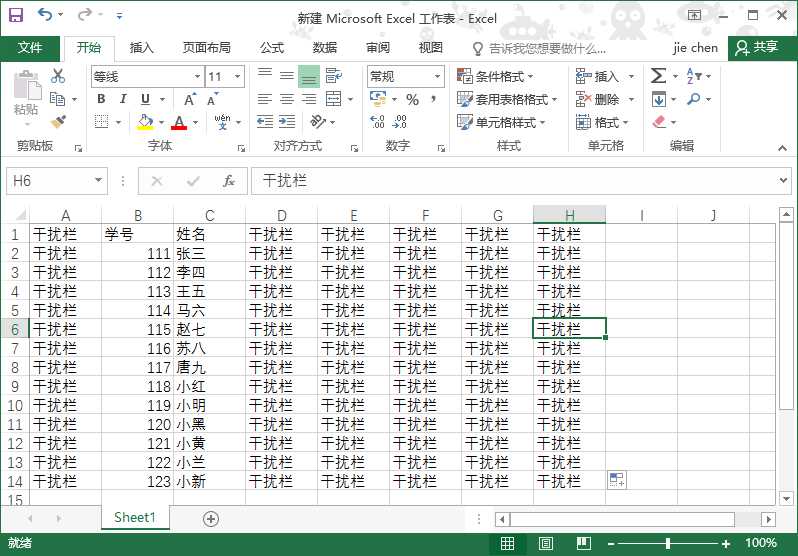This screenshot has height=556, width=798.
Task: Click the Cut scissors icon
Action: tap(58, 76)
